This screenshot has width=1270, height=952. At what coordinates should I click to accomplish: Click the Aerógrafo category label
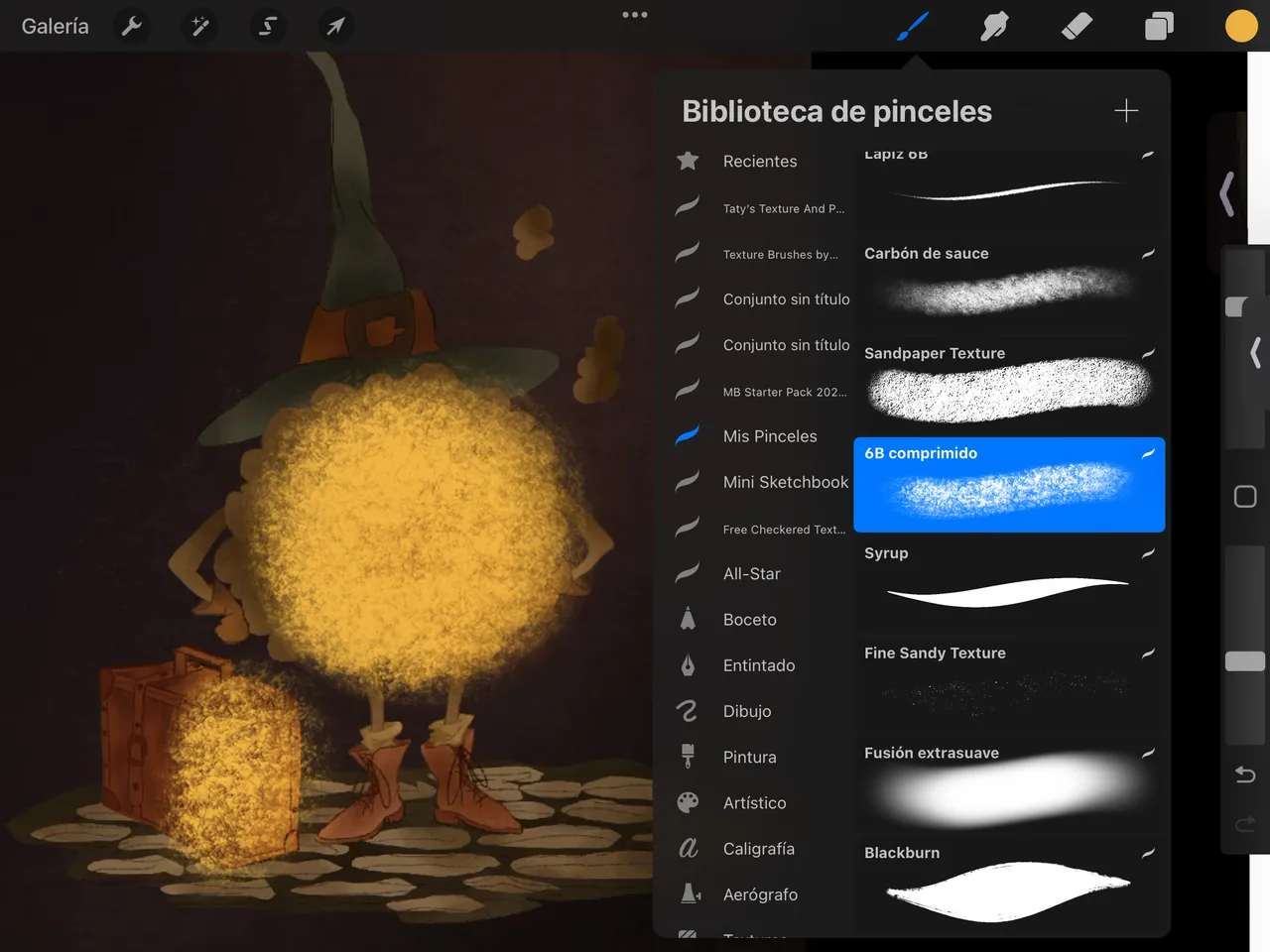(761, 894)
